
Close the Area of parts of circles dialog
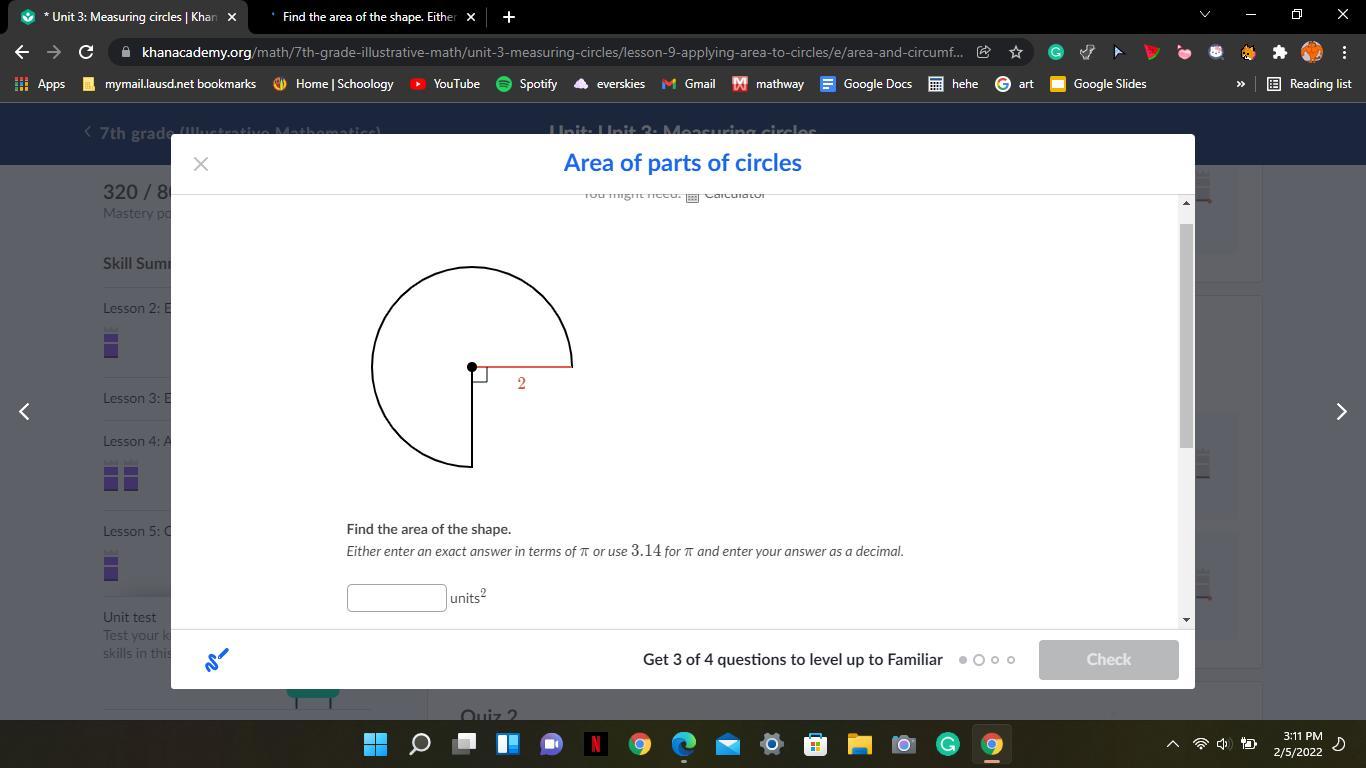point(201,164)
